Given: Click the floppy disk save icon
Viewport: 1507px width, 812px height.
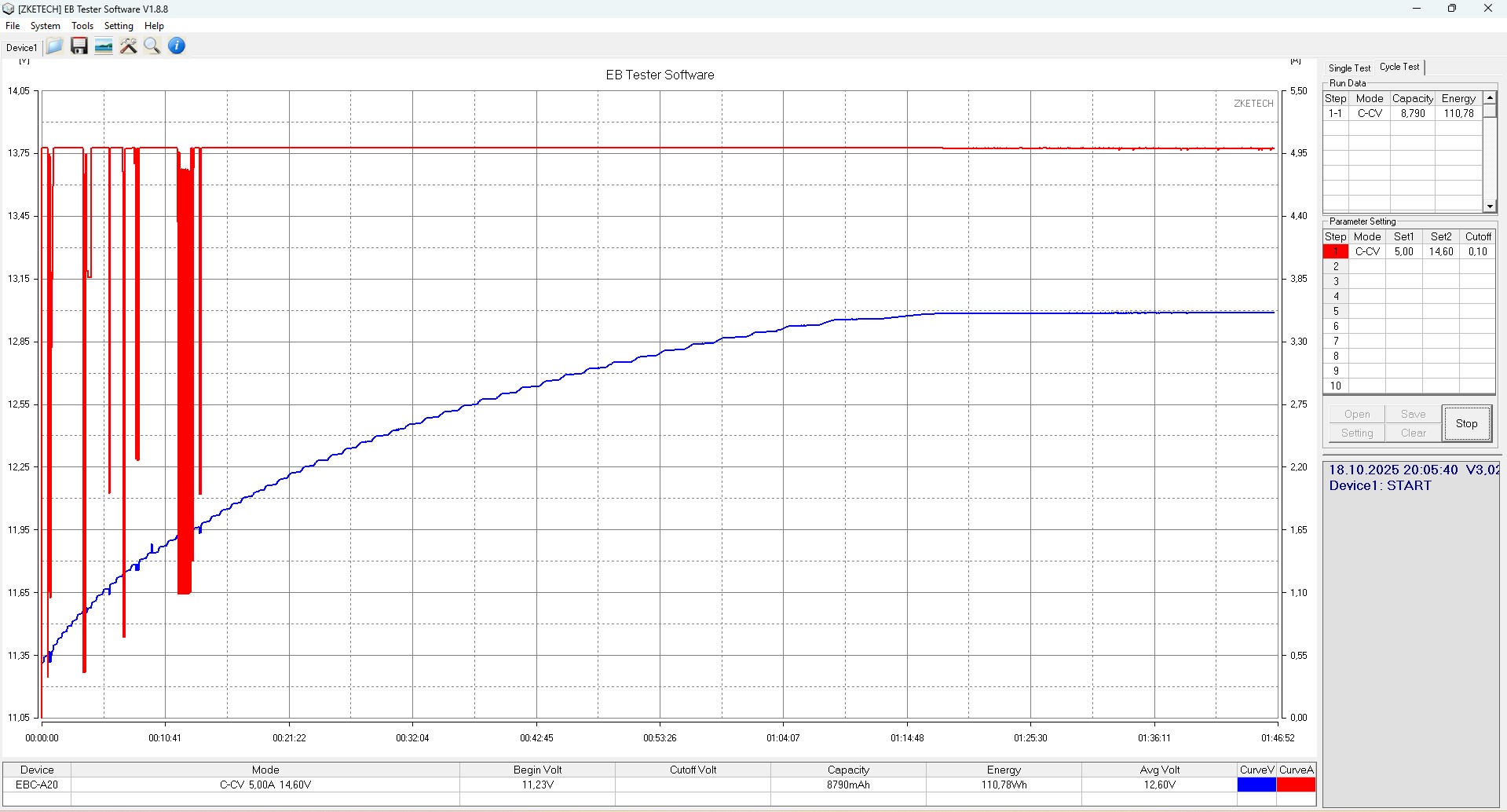Looking at the screenshot, I should coord(79,46).
